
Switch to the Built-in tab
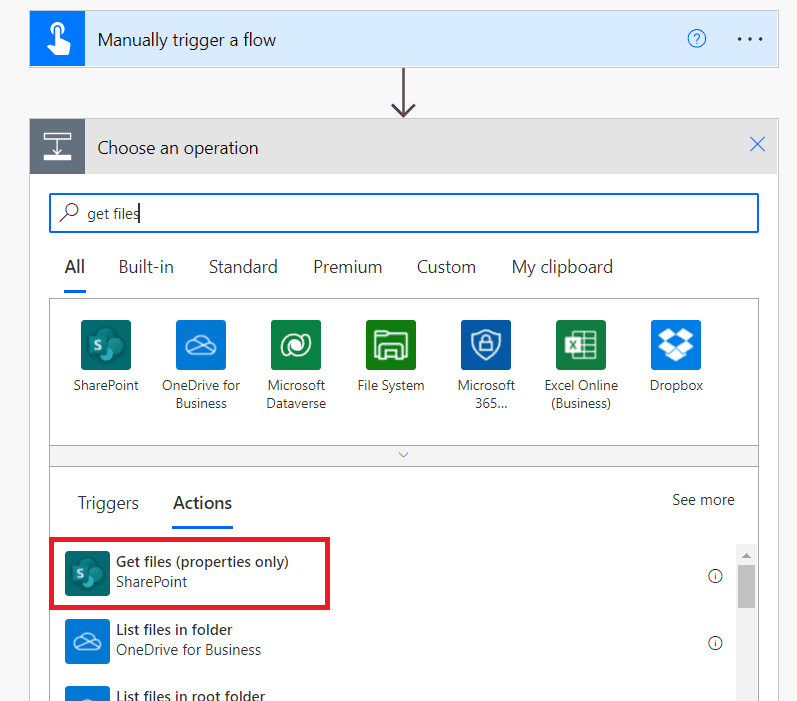146,267
